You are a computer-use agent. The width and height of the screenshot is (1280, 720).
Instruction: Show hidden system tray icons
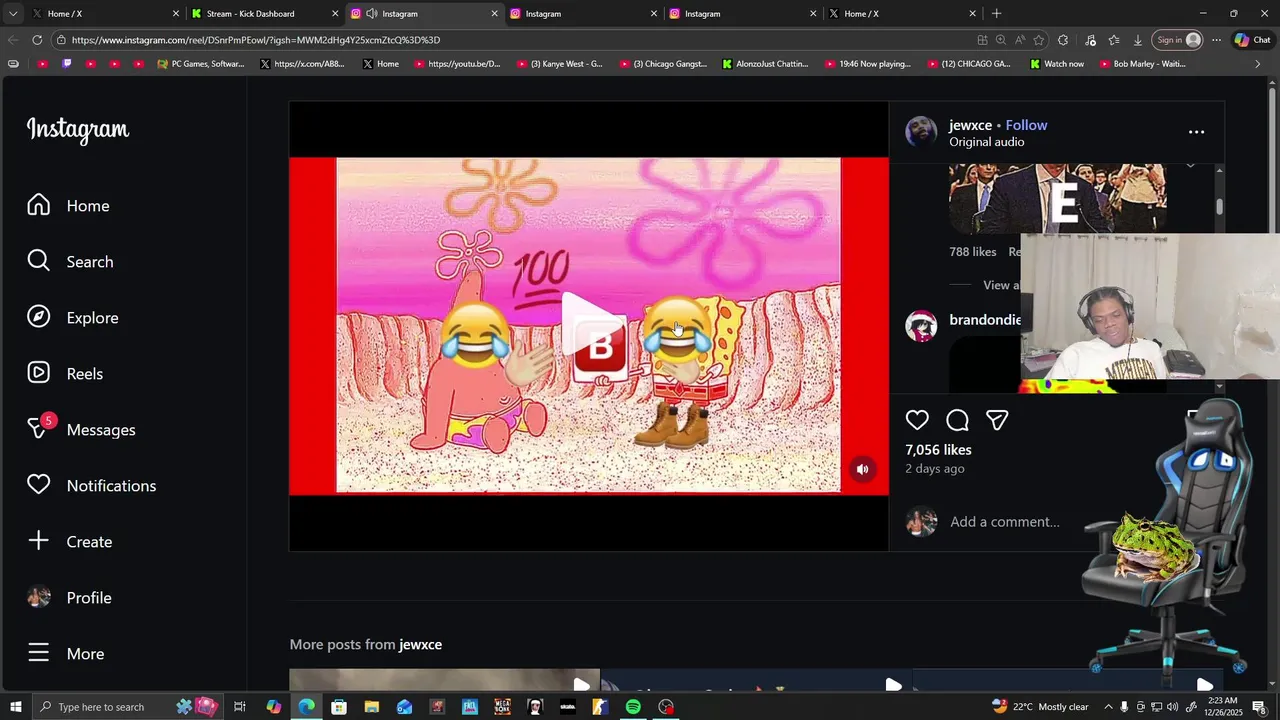pos(1108,707)
